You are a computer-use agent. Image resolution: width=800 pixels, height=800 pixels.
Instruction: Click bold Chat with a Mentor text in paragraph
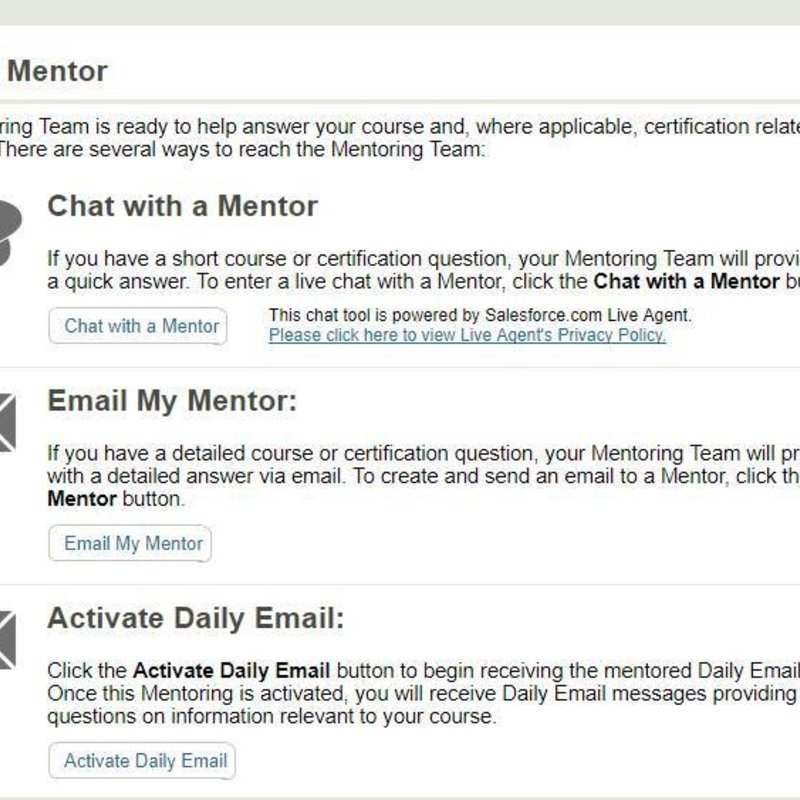(687, 282)
